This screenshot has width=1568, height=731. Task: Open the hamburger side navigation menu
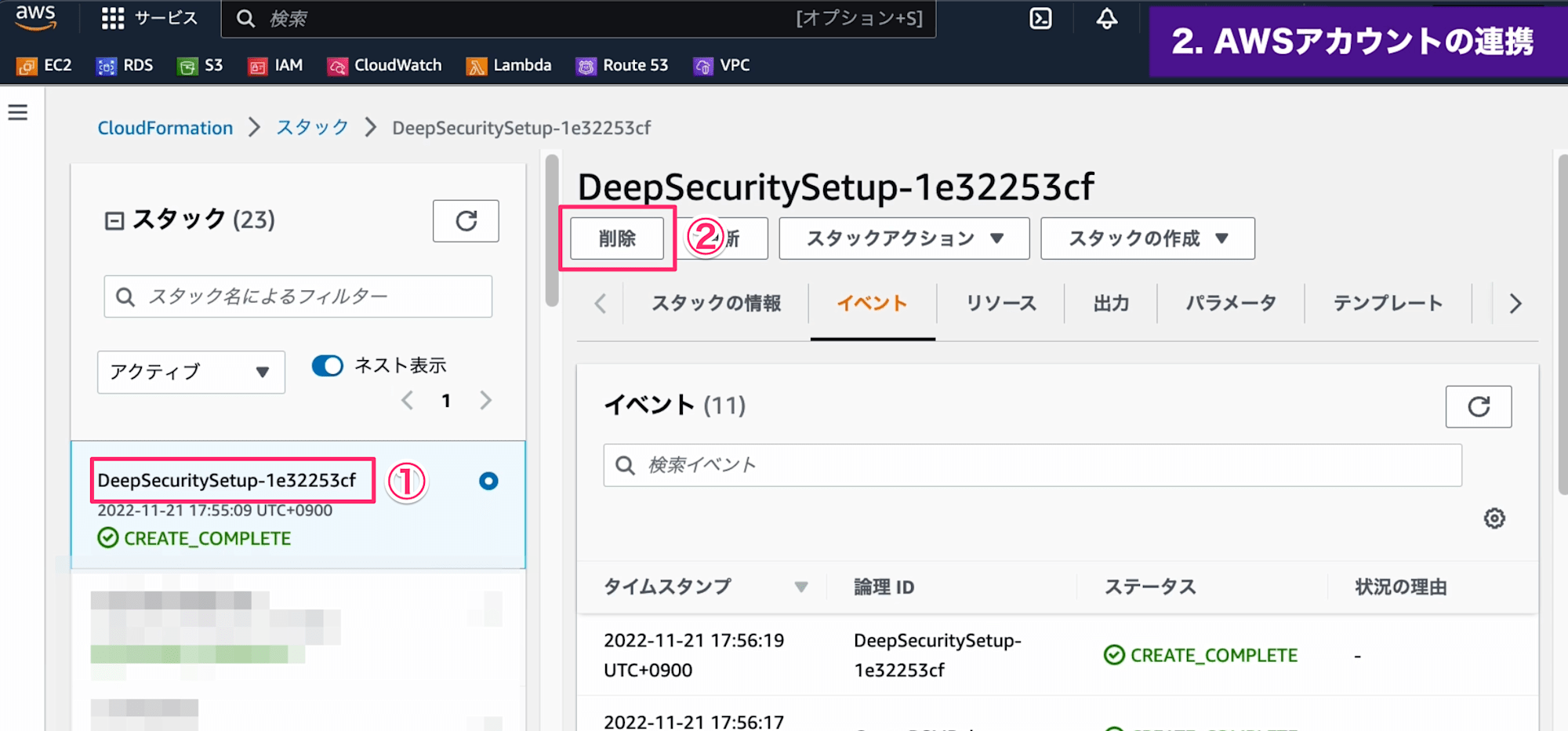pyautogui.click(x=18, y=113)
